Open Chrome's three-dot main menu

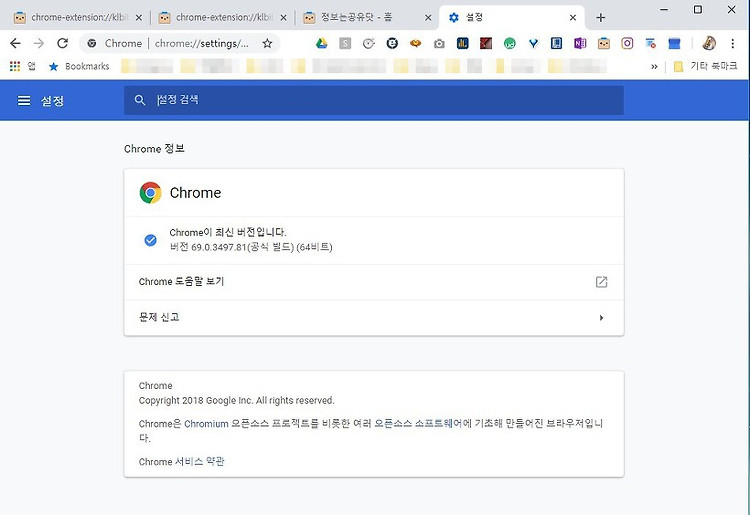click(x=732, y=44)
